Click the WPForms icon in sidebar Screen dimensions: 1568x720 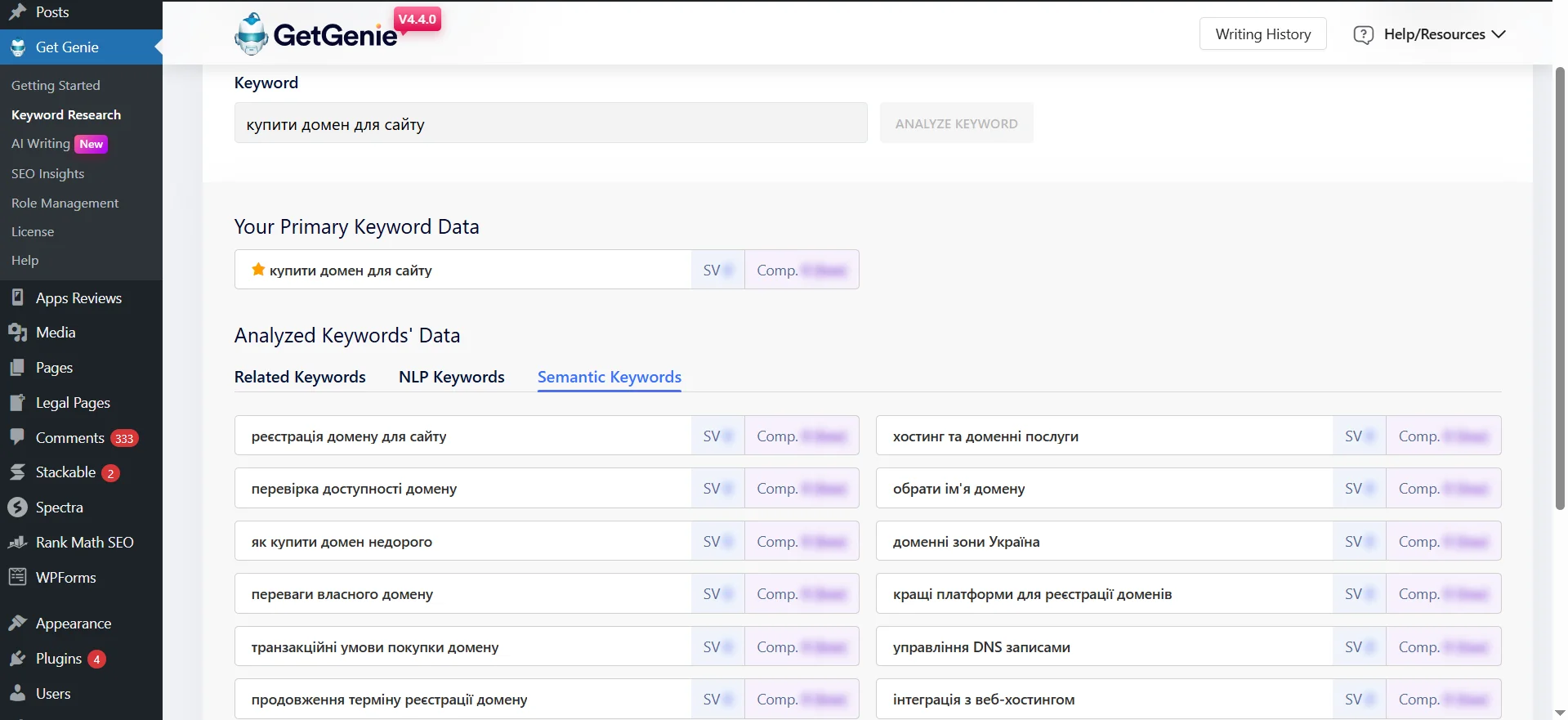[x=17, y=577]
